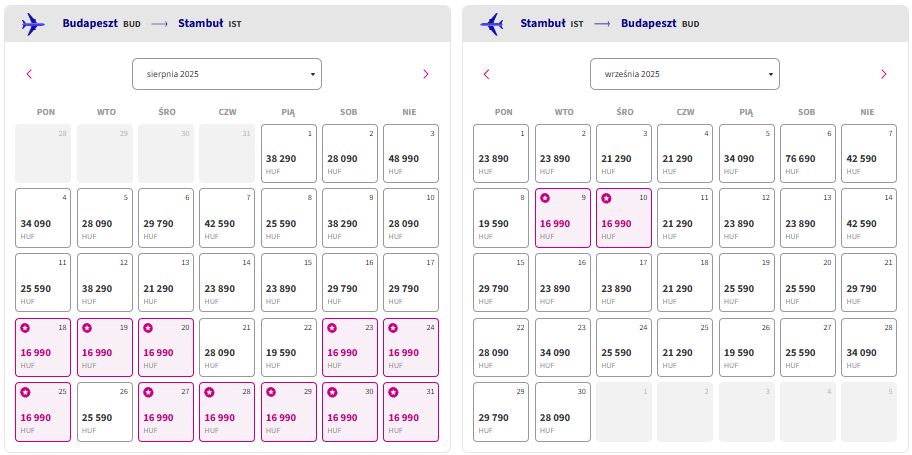Open the września 2025 month dropdown

click(685, 74)
